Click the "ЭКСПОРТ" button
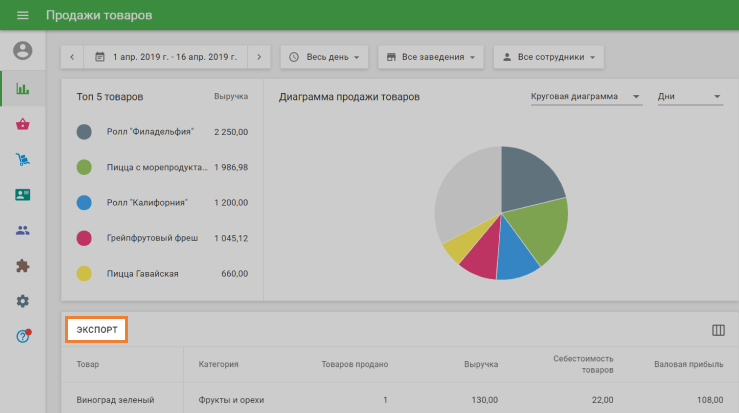This screenshot has width=739, height=413. click(x=97, y=330)
